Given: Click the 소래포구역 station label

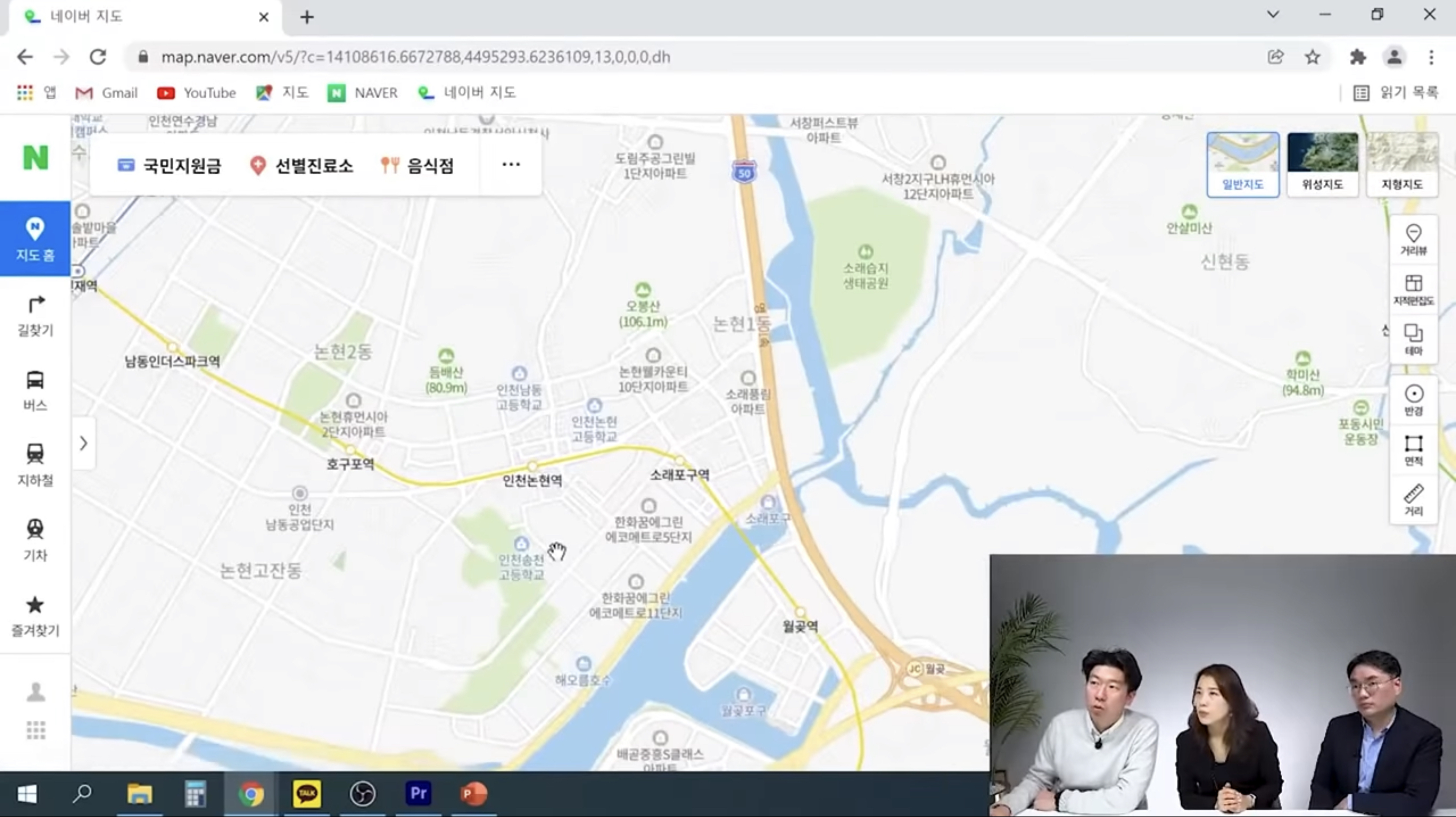Looking at the screenshot, I should point(680,474).
